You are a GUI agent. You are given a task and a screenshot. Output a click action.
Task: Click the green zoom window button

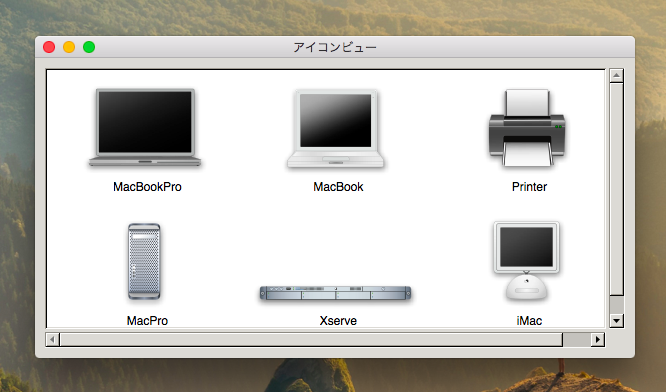click(x=89, y=47)
